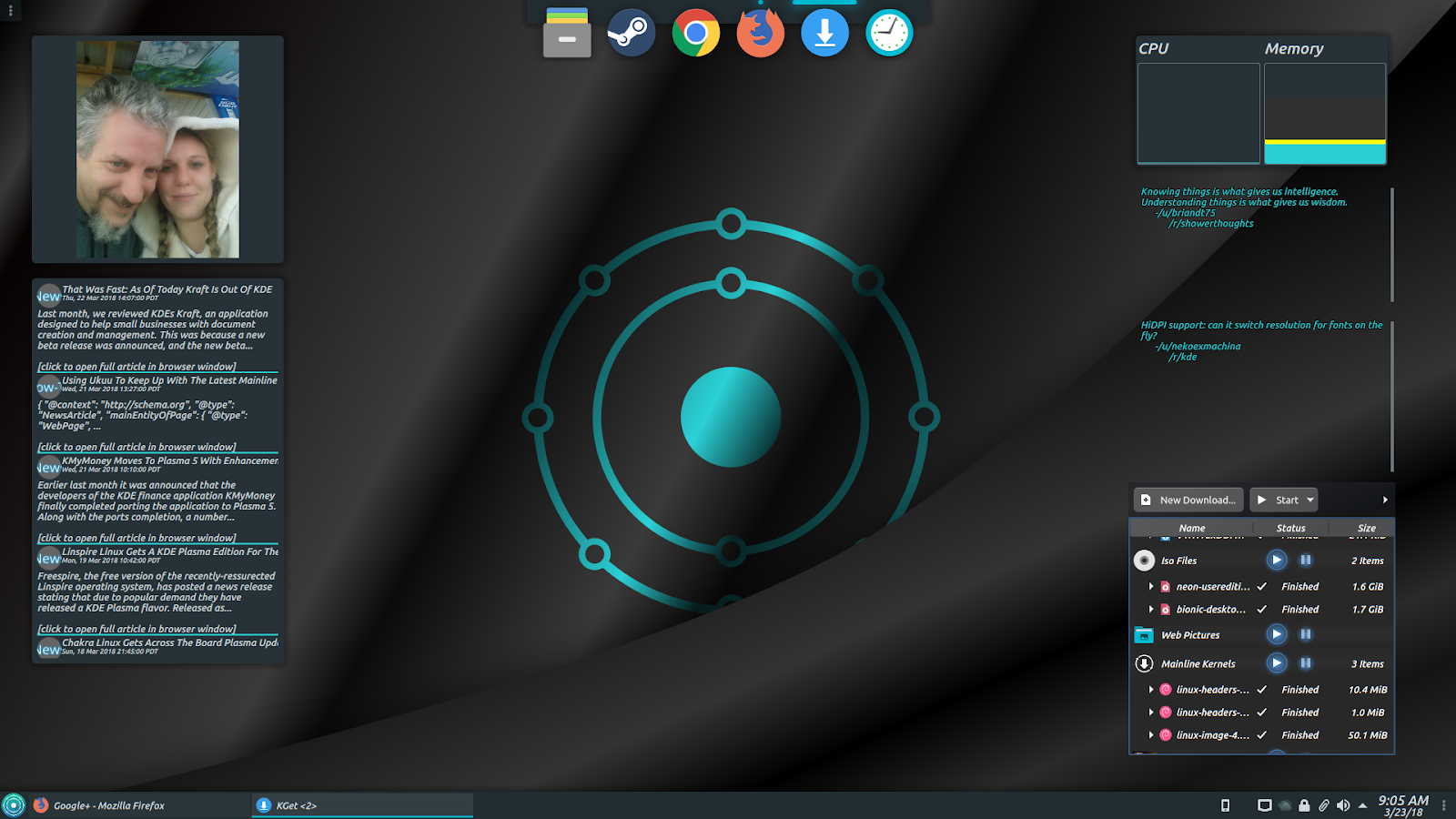Image resolution: width=1456 pixels, height=819 pixels.
Task: Click the lock tray icon
Action: click(x=1304, y=805)
